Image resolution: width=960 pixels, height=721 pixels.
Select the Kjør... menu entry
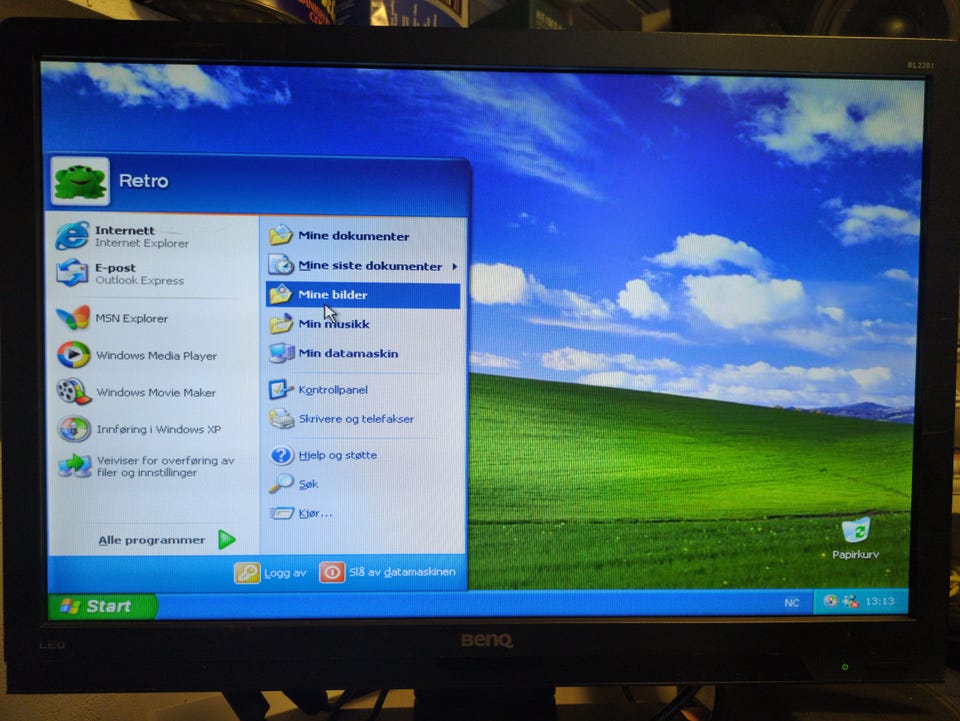364,514
